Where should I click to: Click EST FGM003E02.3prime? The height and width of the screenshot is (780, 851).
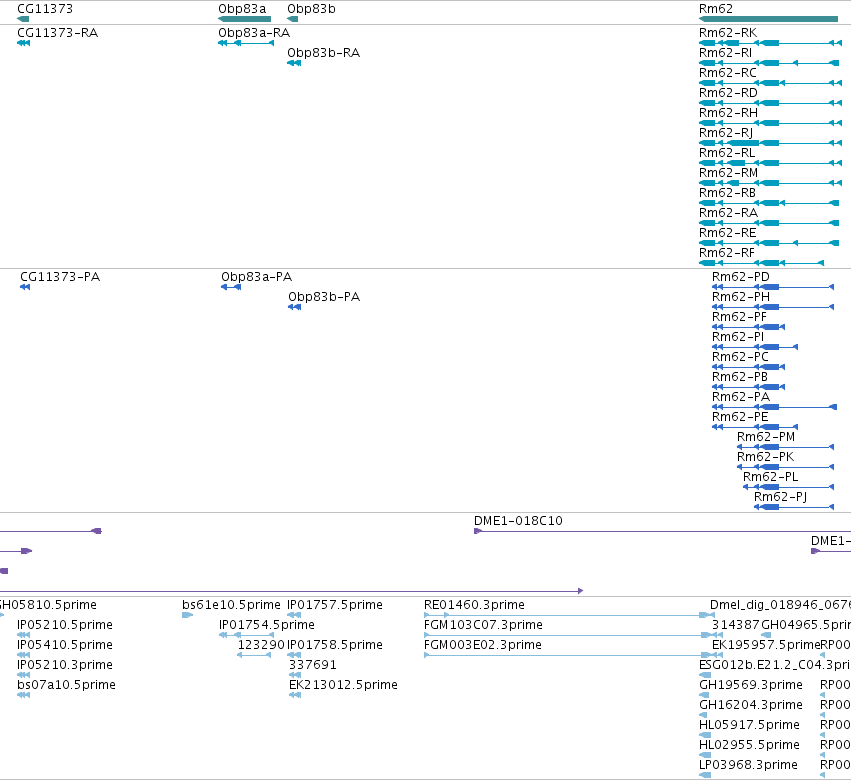(x=482, y=645)
